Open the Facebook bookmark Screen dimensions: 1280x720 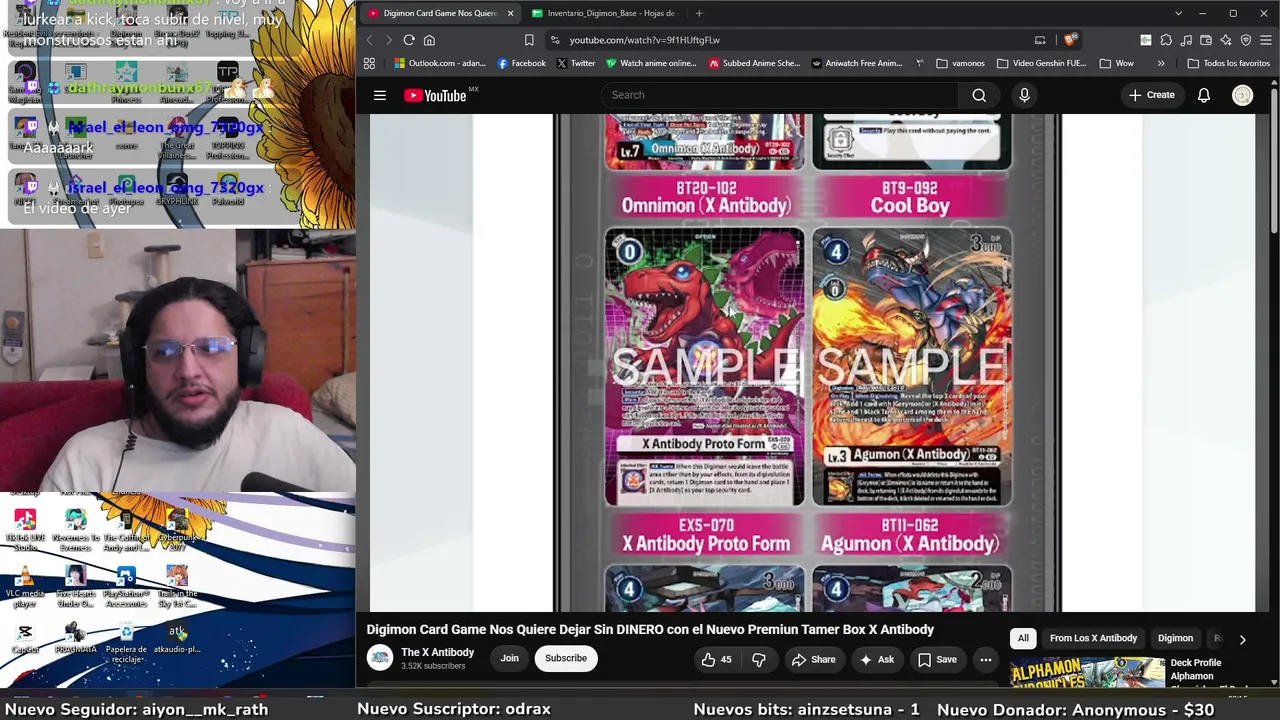click(x=521, y=63)
